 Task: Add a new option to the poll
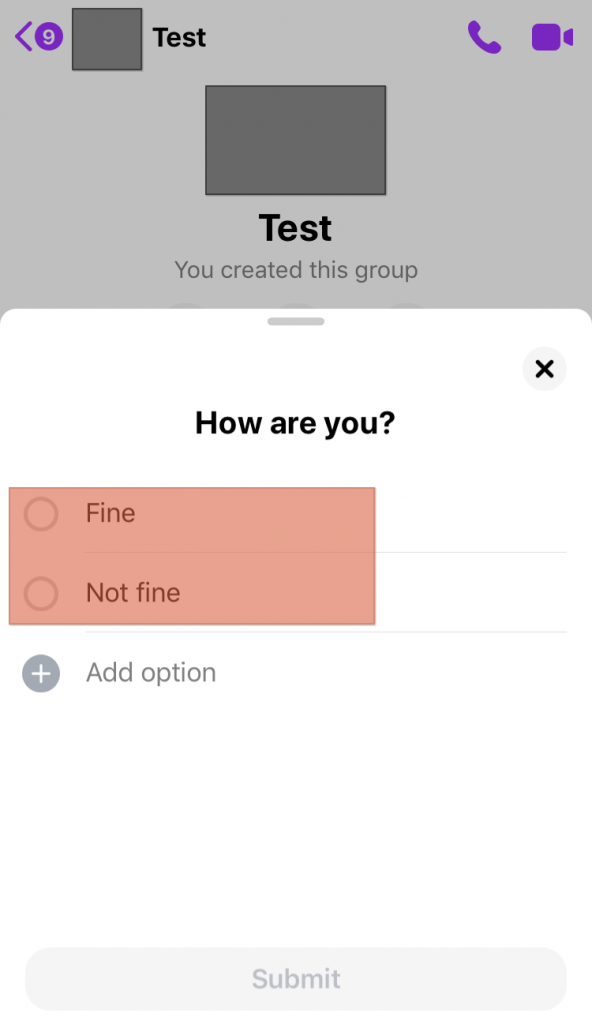pyautogui.click(x=150, y=673)
